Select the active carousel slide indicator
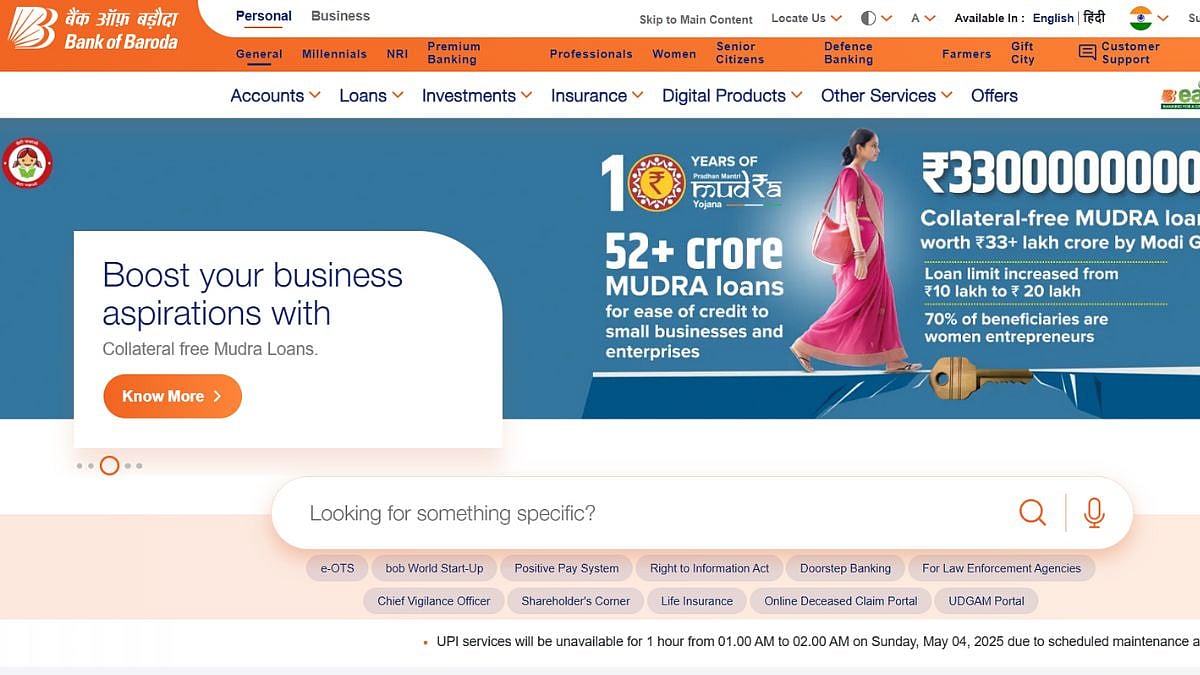 point(110,466)
